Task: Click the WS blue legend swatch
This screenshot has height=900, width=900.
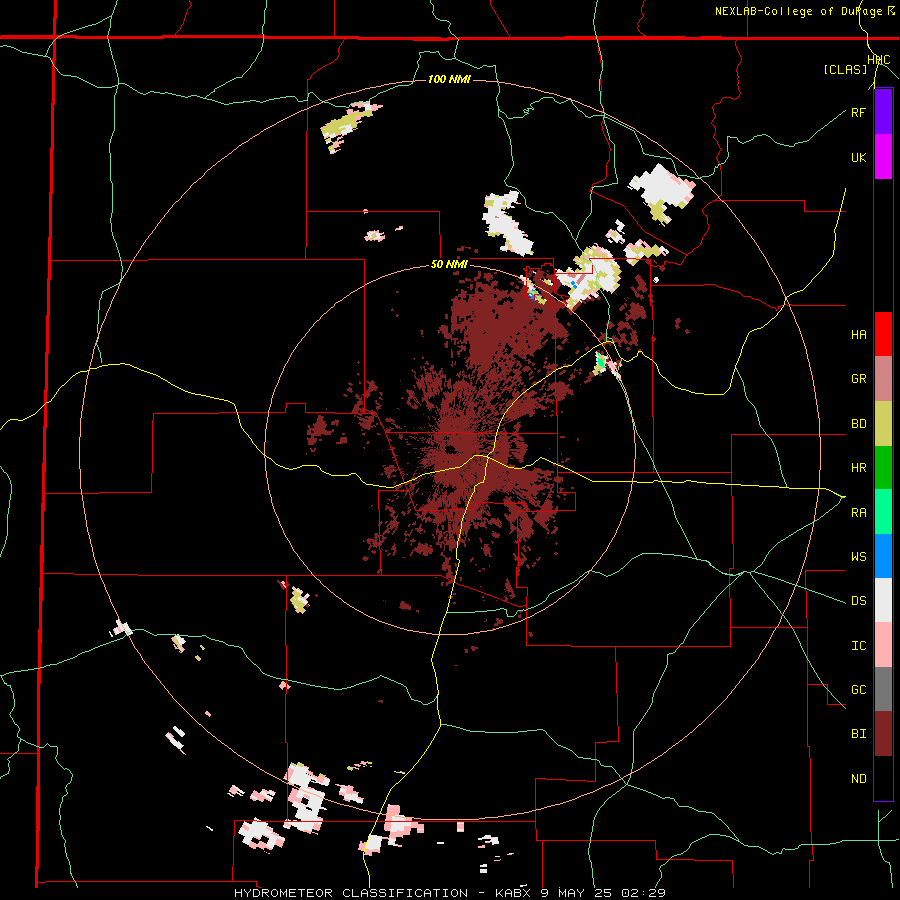Action: coord(883,556)
